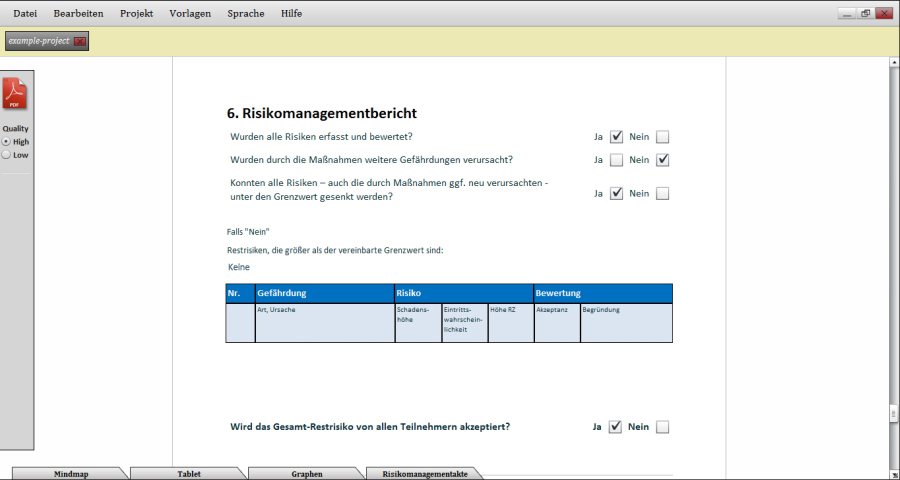Open the Vorlagen menu
The height and width of the screenshot is (480, 900).
point(190,13)
